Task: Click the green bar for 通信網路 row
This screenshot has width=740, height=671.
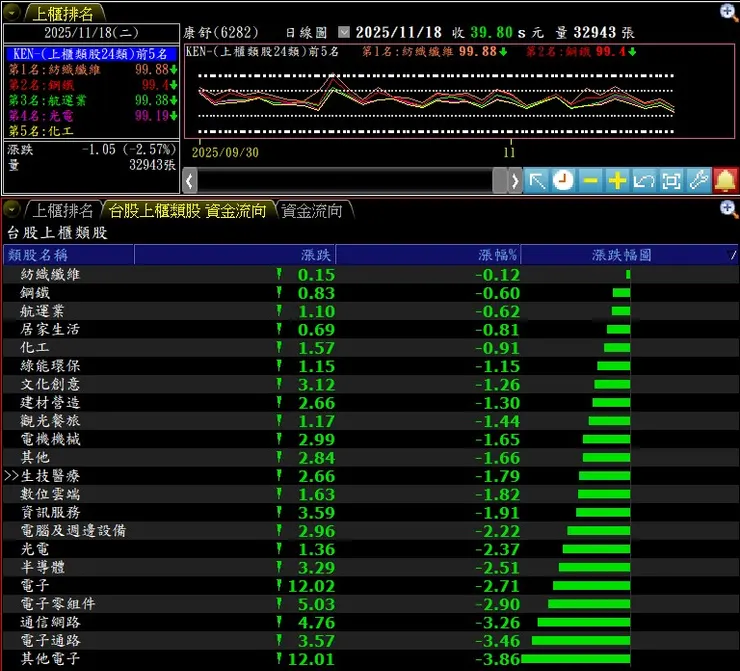Action: click(584, 622)
